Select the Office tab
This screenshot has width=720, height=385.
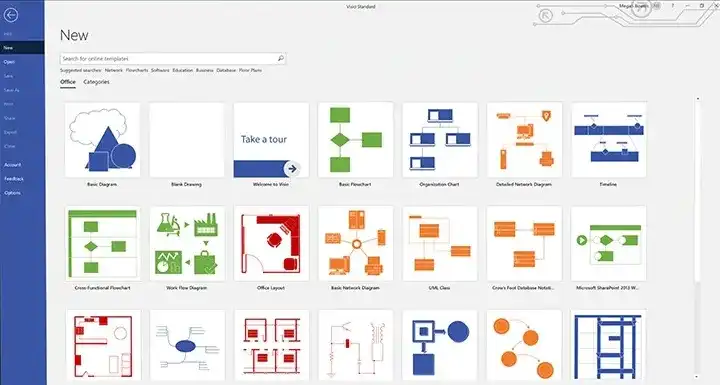(x=68, y=82)
